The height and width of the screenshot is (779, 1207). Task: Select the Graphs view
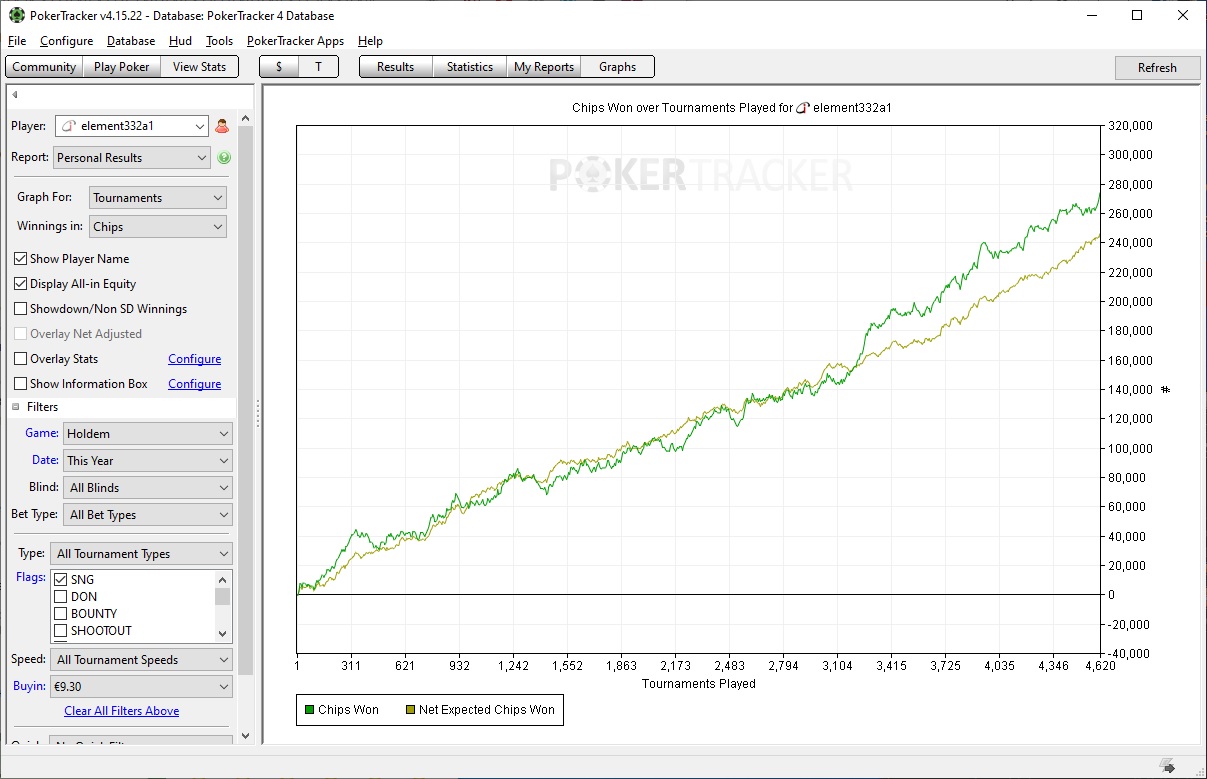(618, 67)
